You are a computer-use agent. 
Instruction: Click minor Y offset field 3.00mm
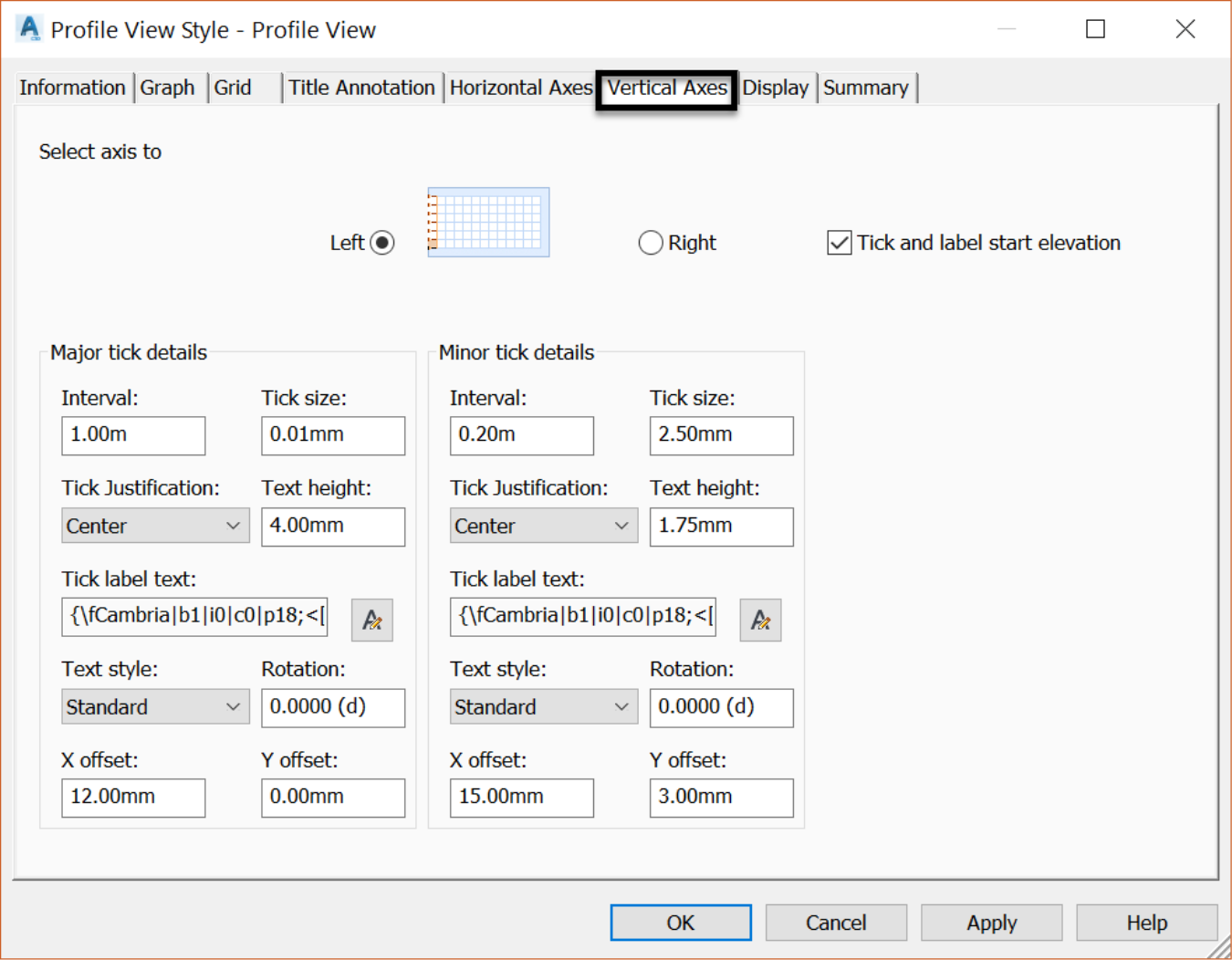coord(722,798)
